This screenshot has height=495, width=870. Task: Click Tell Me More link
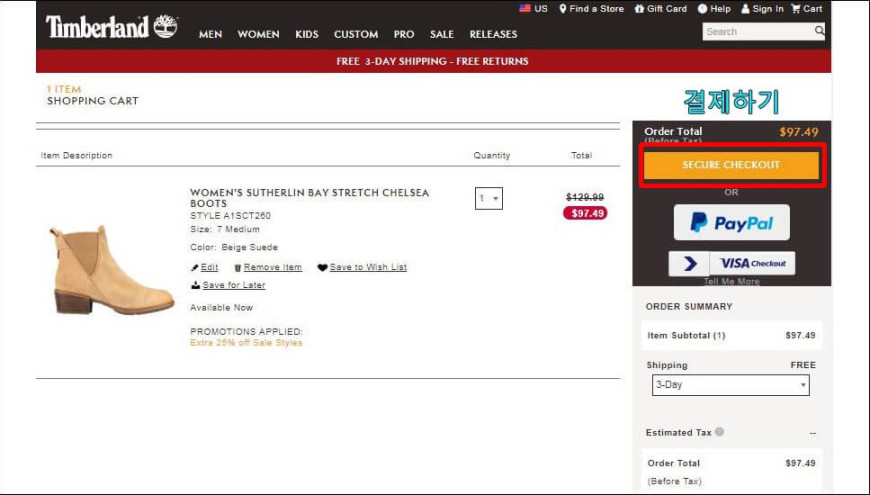[732, 281]
